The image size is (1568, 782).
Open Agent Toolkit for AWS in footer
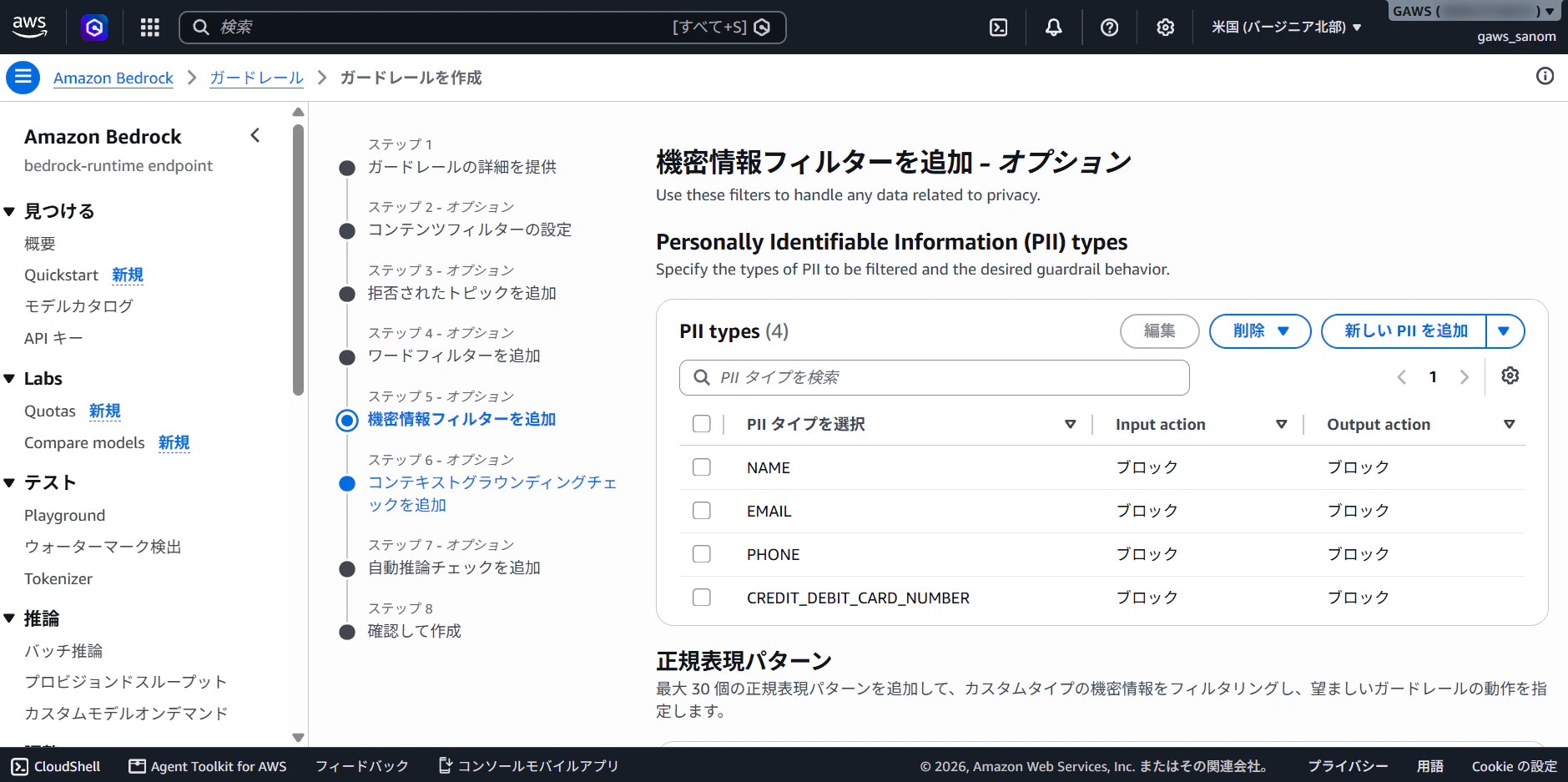click(208, 766)
